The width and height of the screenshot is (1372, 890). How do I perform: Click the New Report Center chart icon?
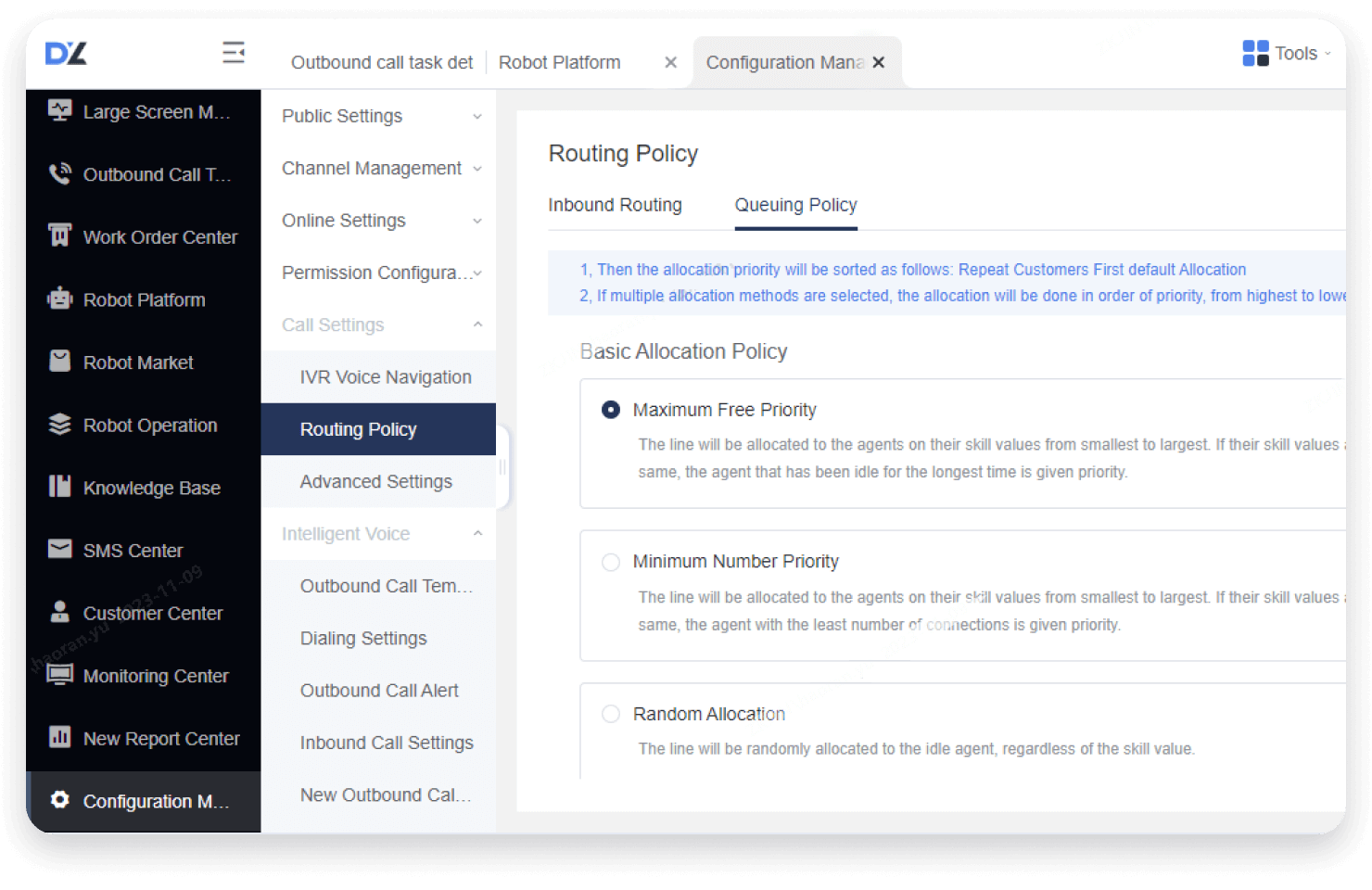click(x=59, y=737)
